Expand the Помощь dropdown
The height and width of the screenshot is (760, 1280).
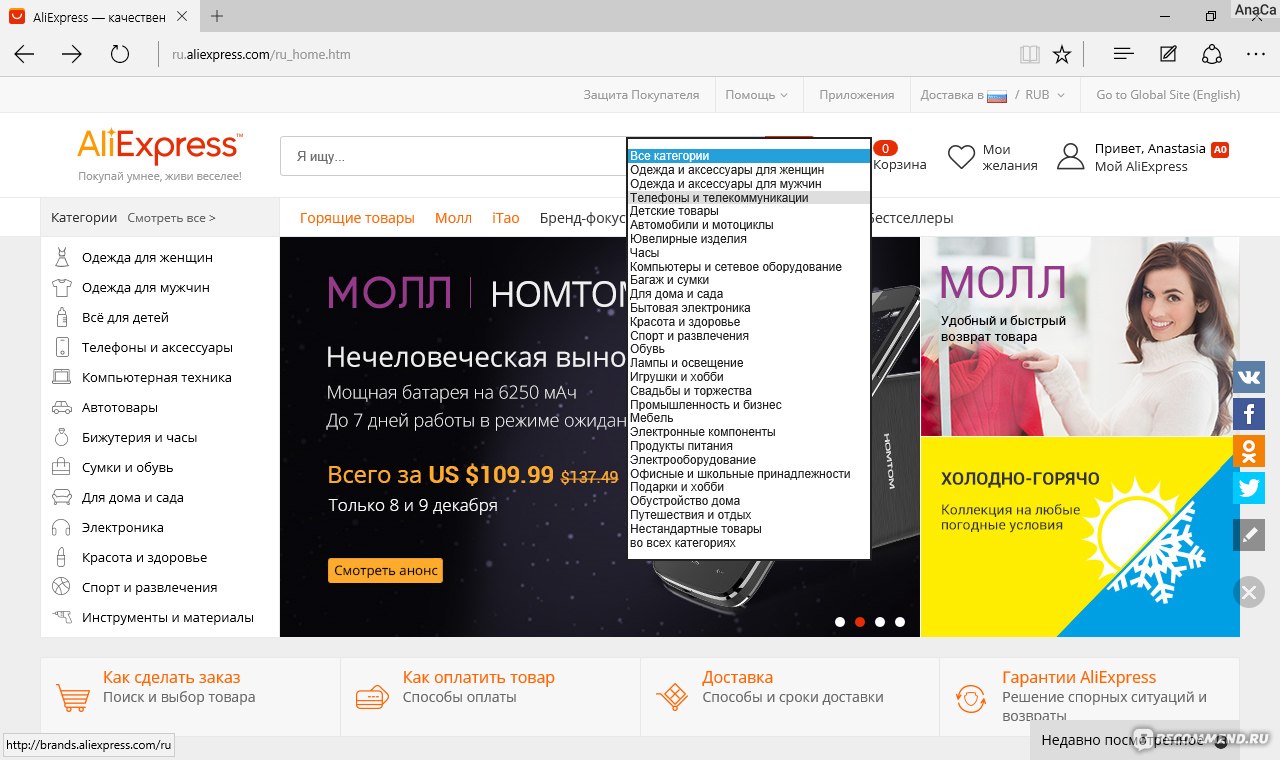pos(756,95)
